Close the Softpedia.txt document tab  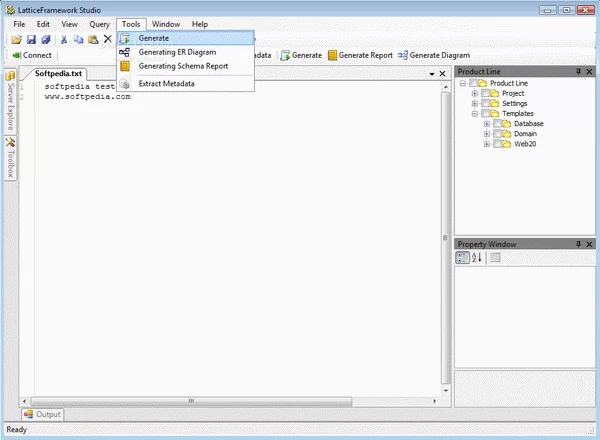tap(442, 73)
